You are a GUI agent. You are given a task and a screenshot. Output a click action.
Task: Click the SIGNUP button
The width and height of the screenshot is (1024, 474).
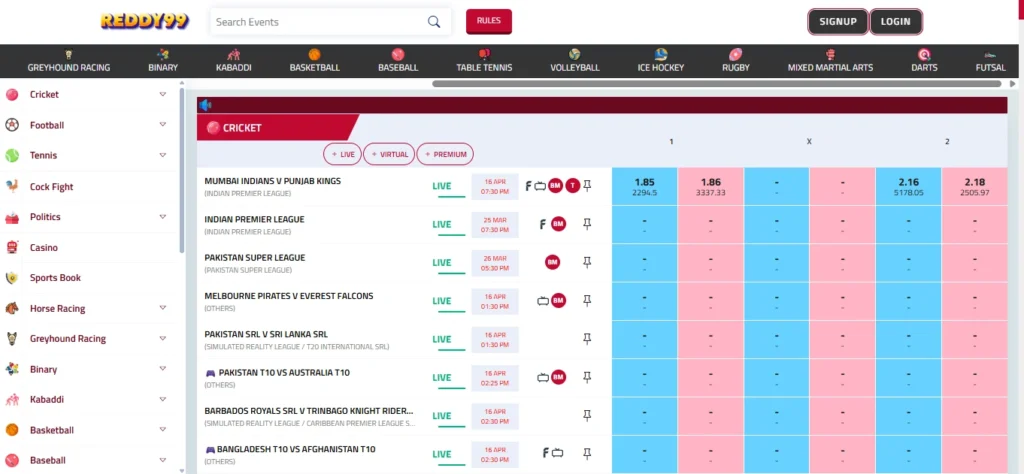837,22
